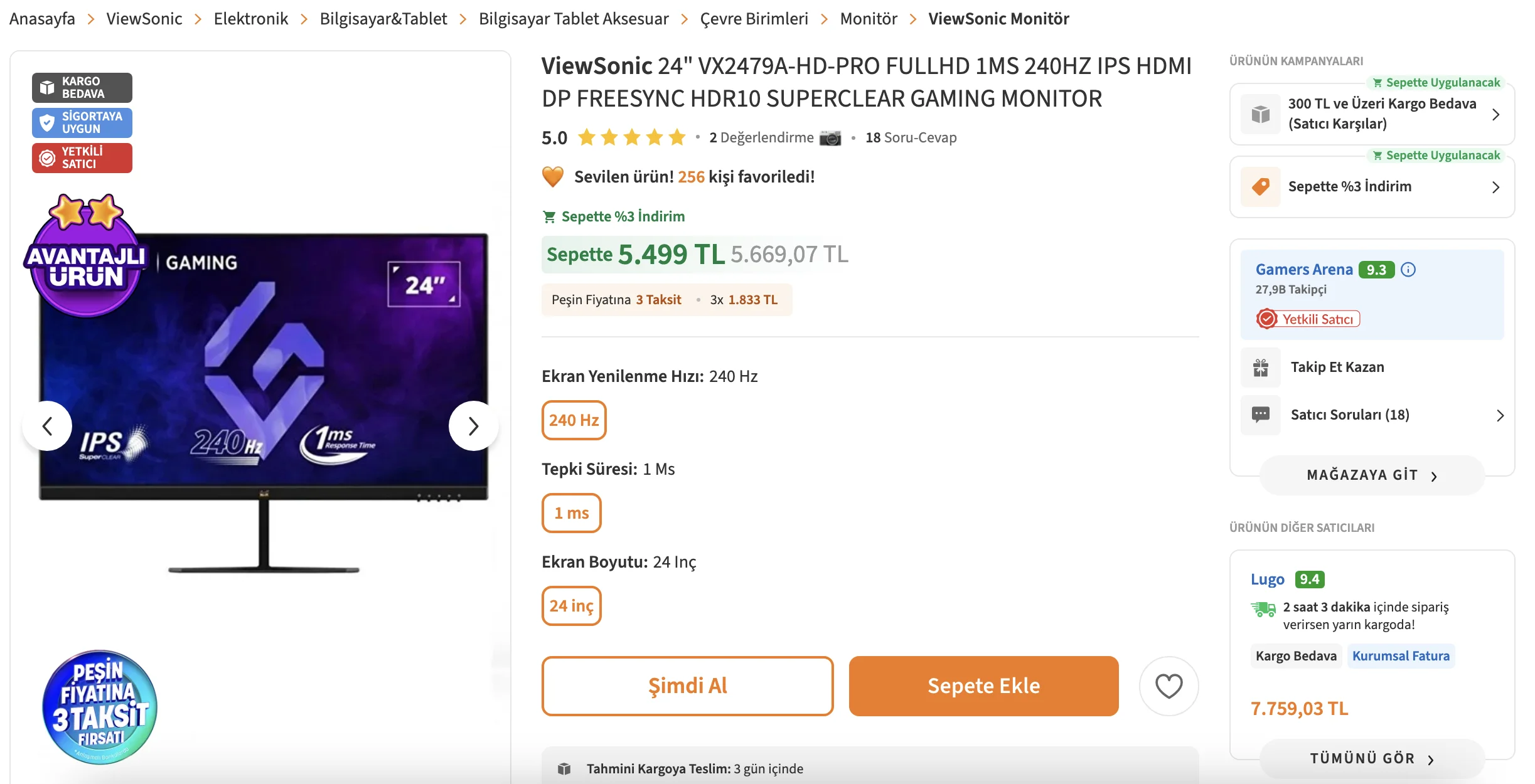
Task: Add product with Sepete Ekle button
Action: [x=983, y=686]
